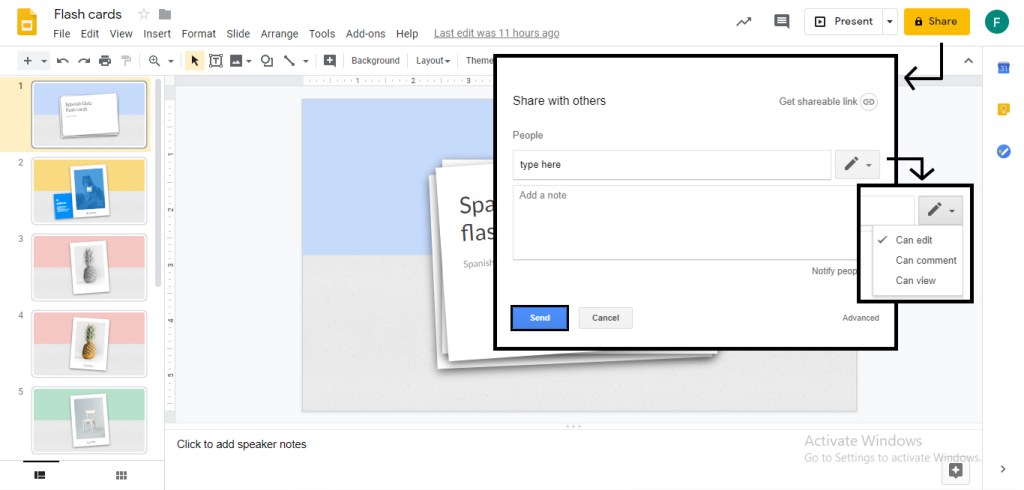
Task: Star the Flash cards presentation
Action: (x=144, y=14)
